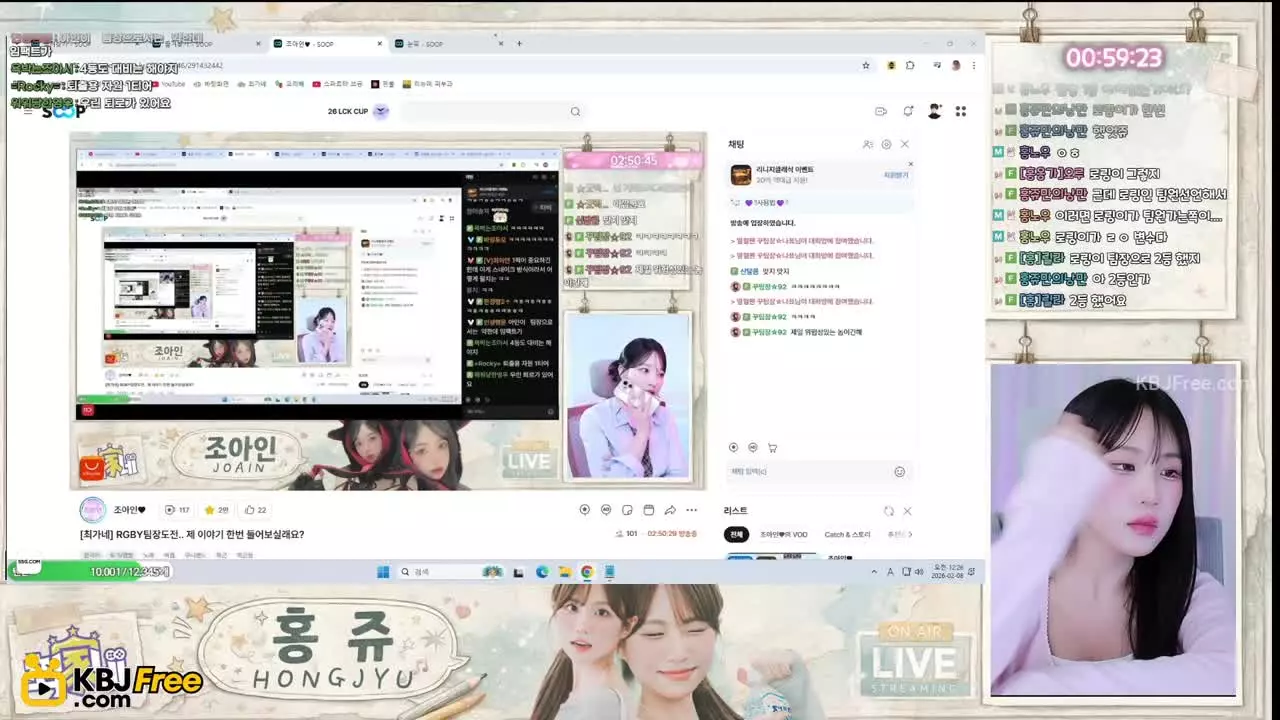Image resolution: width=1280 pixels, height=720 pixels.
Task: Click the share arrow under the stream
Action: (x=670, y=510)
